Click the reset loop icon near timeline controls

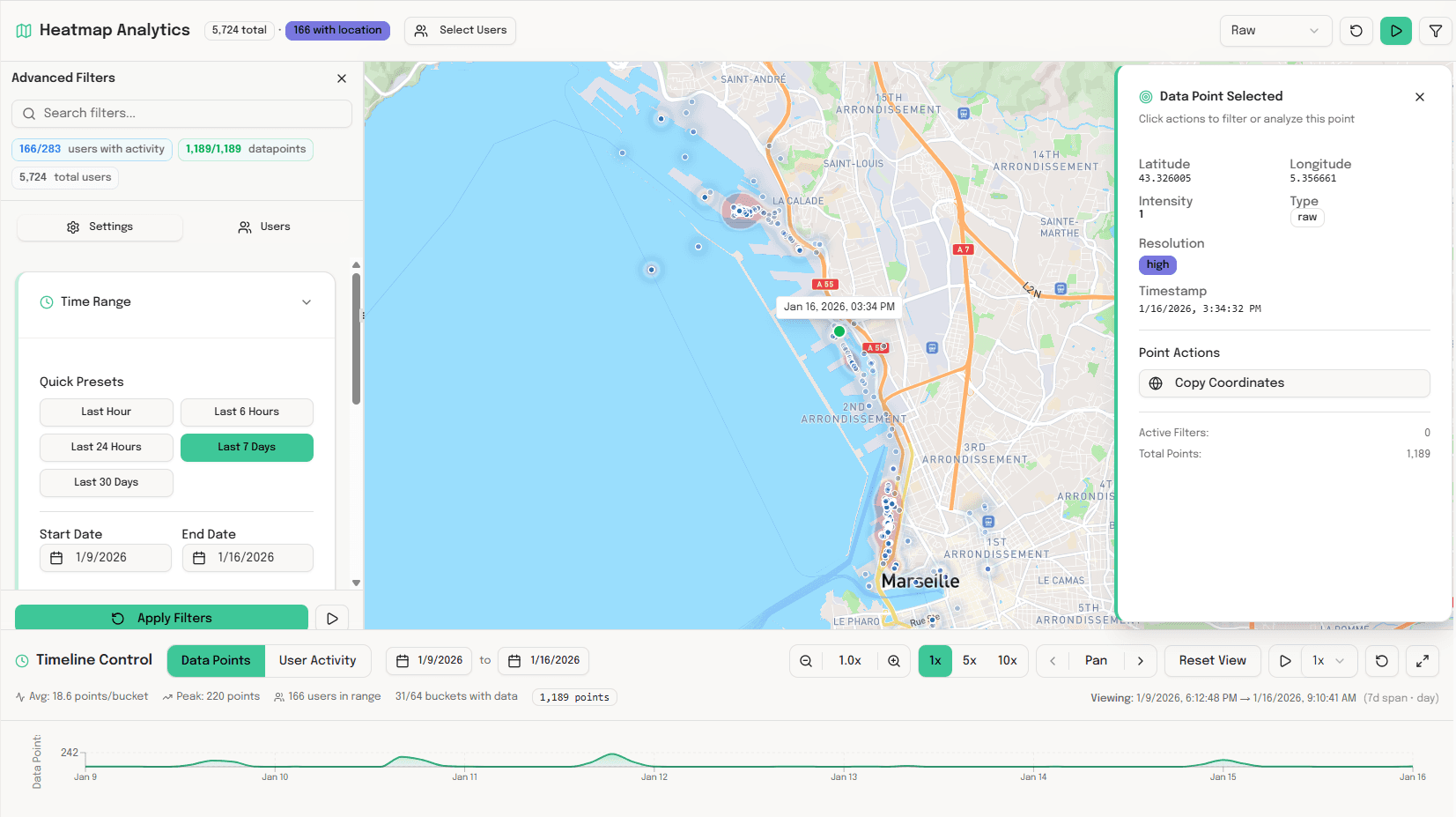coord(1381,661)
